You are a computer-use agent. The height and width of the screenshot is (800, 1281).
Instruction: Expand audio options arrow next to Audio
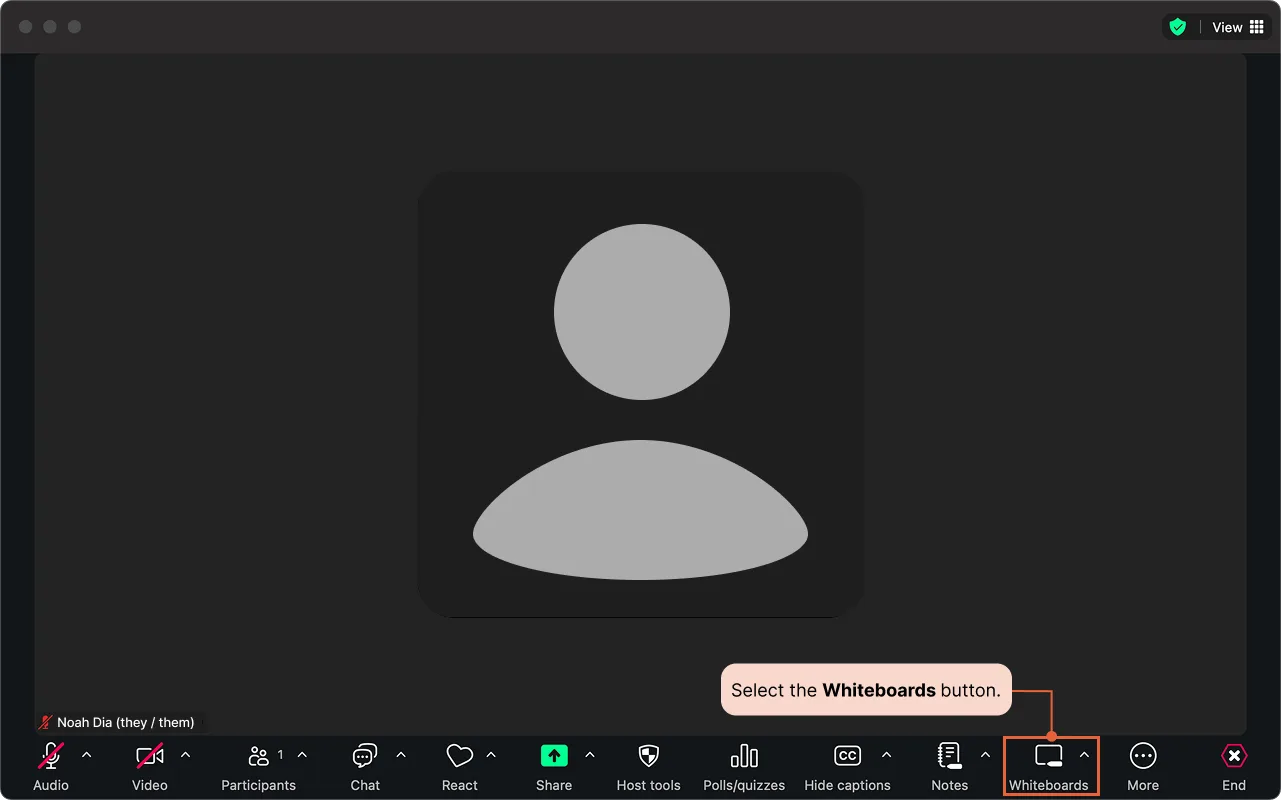(x=86, y=755)
